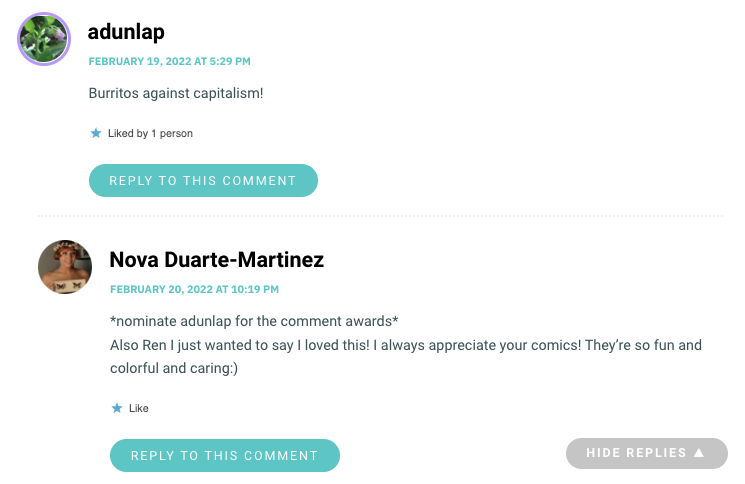This screenshot has width=745, height=484.
Task: Open adunlap's flower profile avatar
Action: (44, 39)
